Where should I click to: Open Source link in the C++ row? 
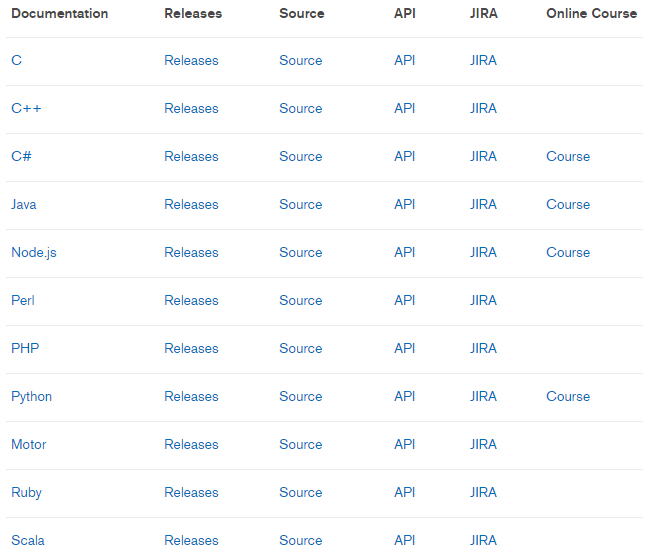[x=301, y=109]
